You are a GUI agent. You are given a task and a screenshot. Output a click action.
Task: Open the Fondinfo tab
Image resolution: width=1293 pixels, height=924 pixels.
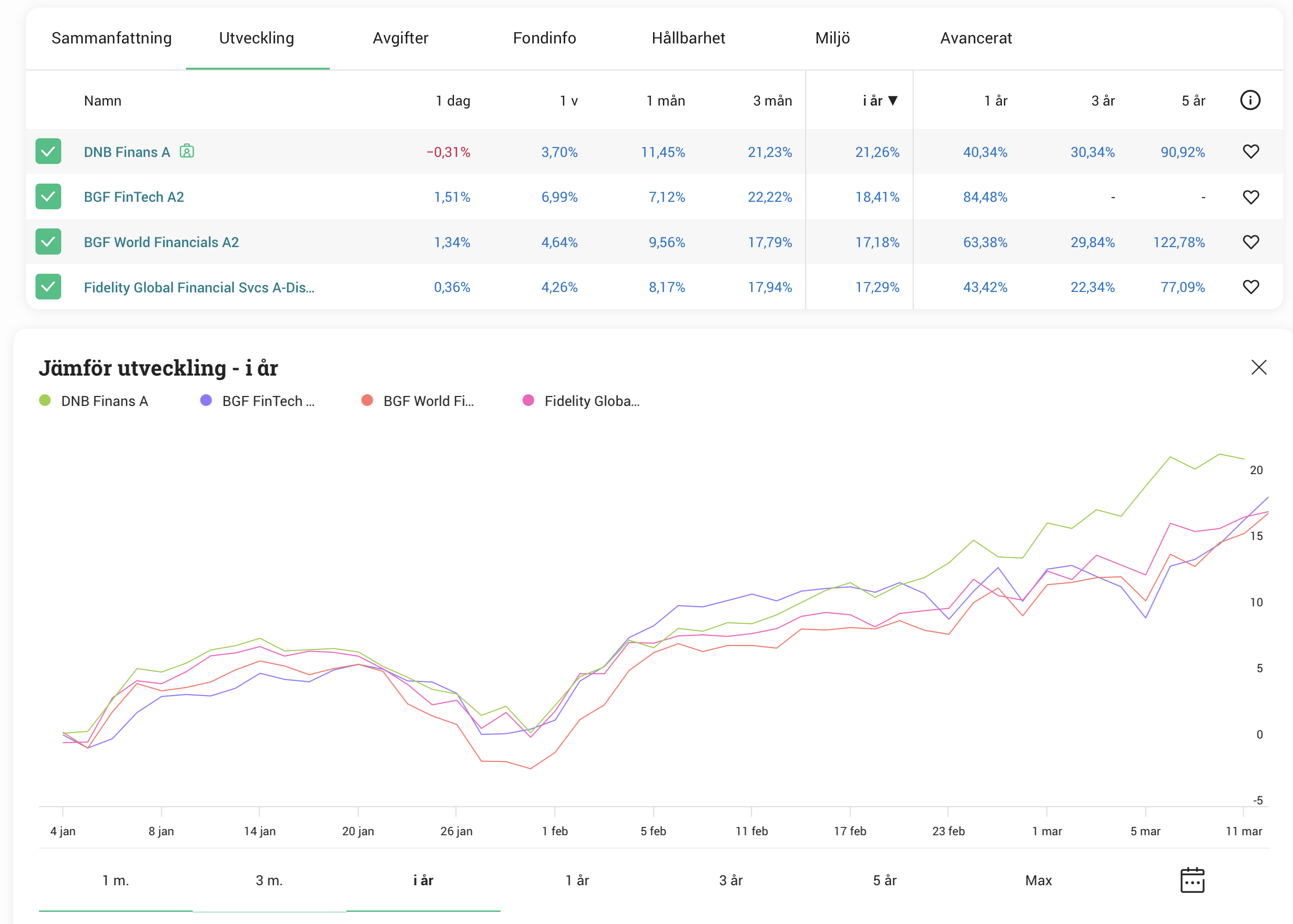[x=544, y=38]
